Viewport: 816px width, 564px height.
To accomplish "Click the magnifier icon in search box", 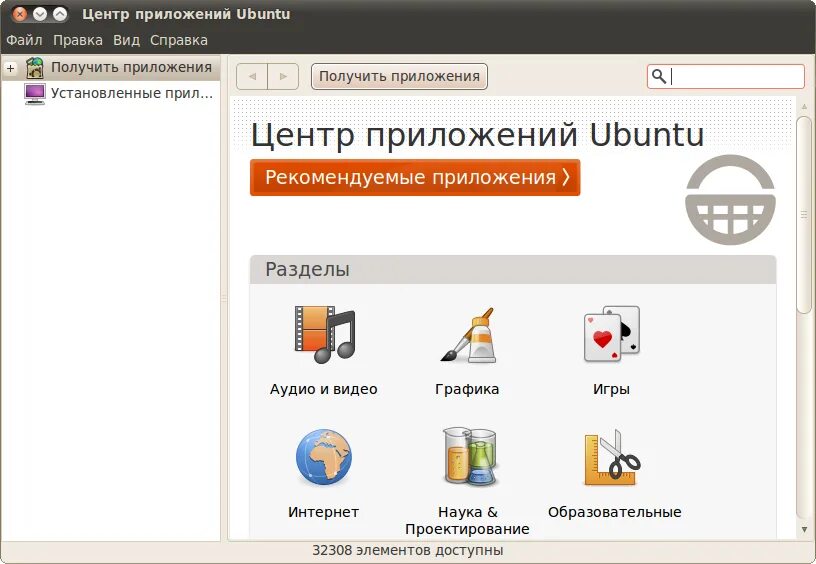I will 659,76.
